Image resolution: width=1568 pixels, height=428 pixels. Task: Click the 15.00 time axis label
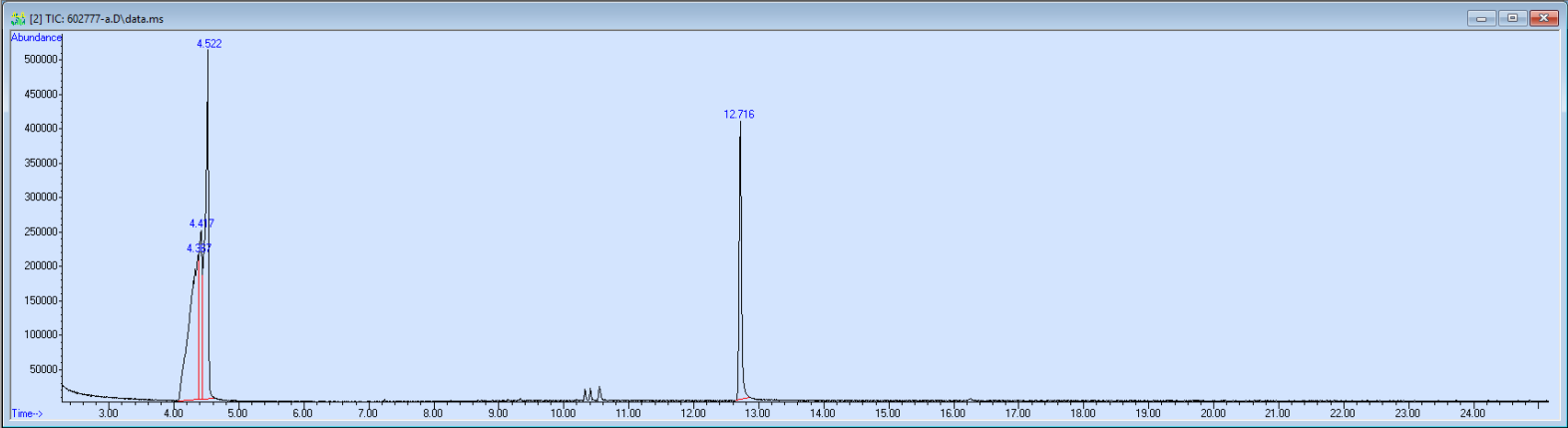[x=888, y=413]
